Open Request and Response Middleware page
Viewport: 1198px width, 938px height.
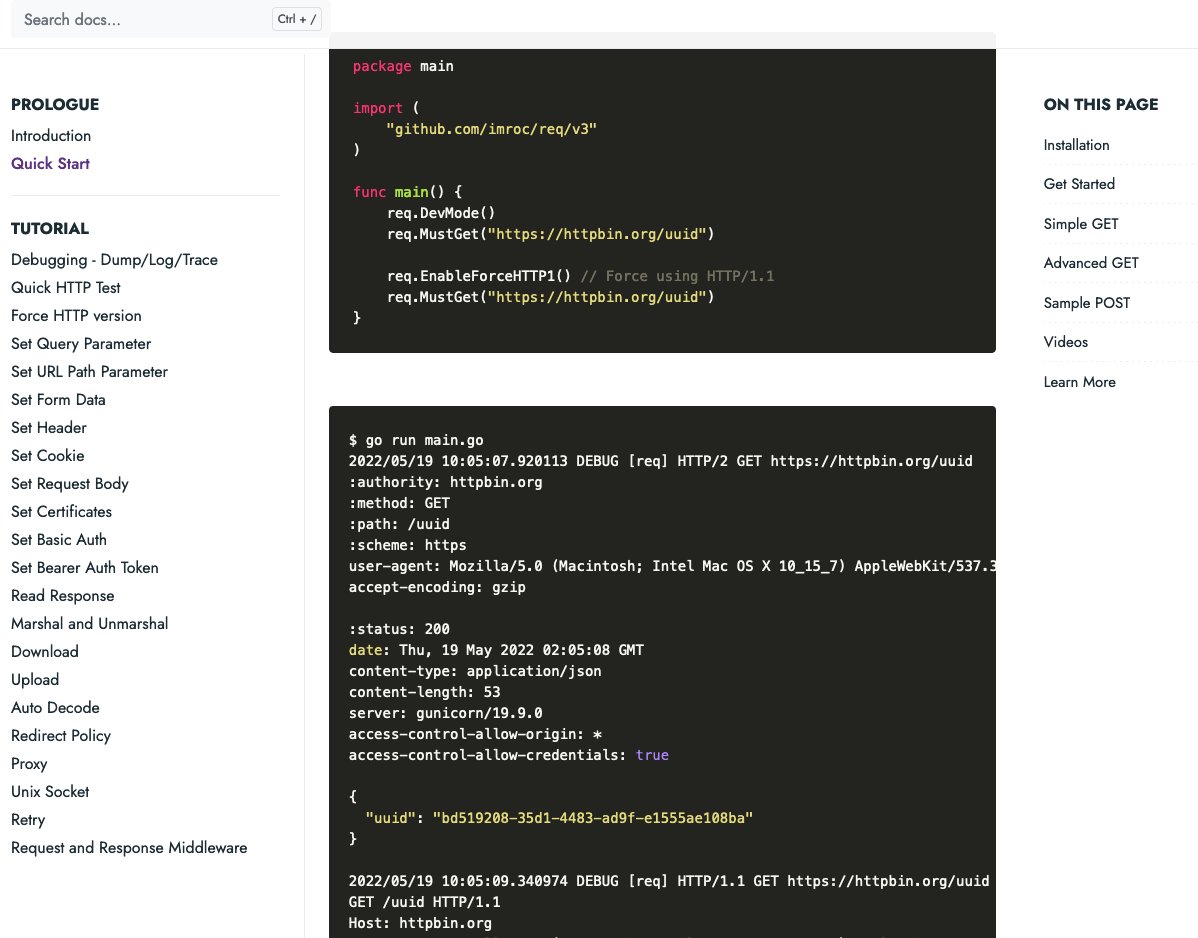[129, 847]
